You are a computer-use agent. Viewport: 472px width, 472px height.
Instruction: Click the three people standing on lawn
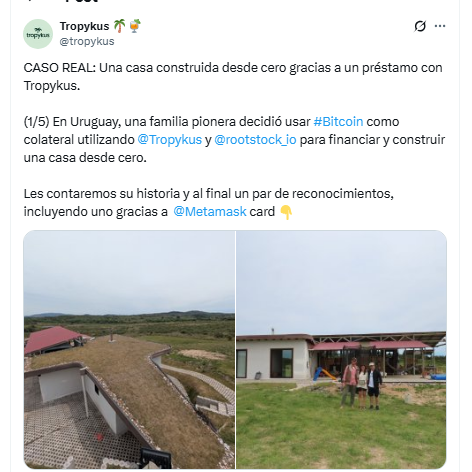pos(361,384)
